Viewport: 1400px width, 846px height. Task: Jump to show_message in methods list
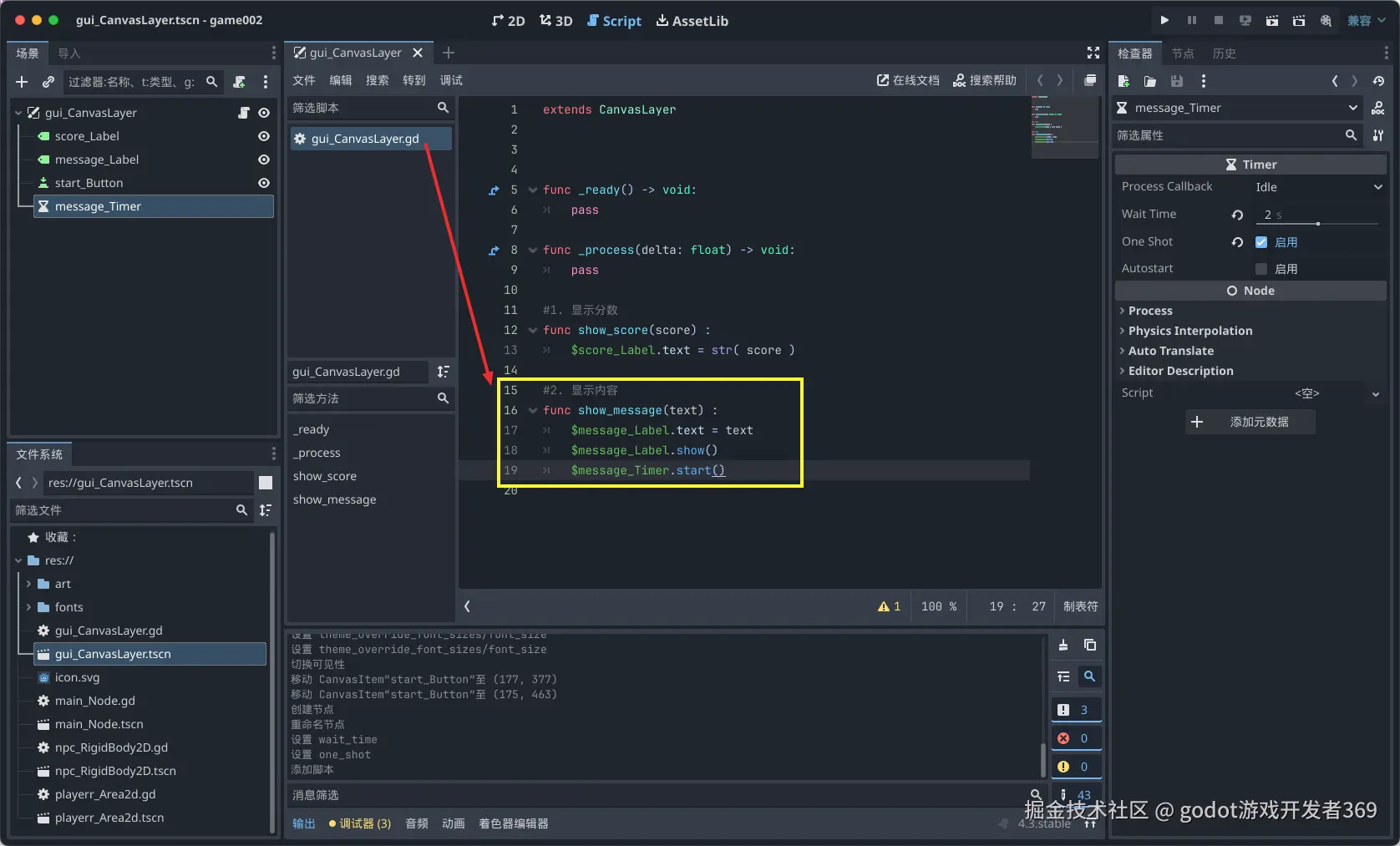pos(334,499)
